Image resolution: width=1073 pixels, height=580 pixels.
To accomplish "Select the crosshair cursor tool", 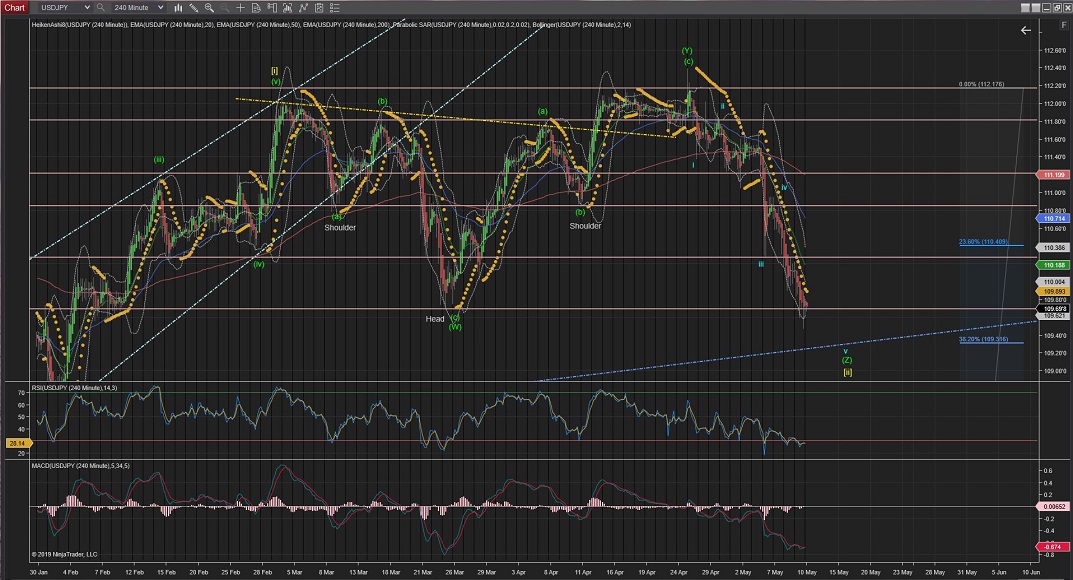I will [240, 8].
